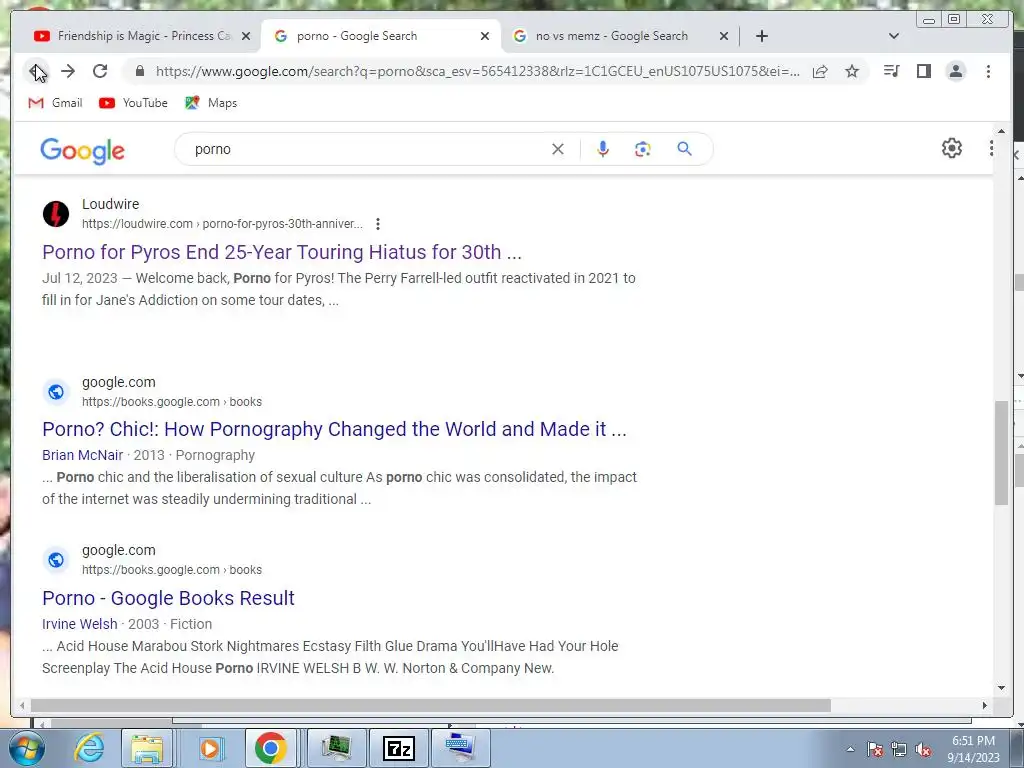This screenshot has width=1024, height=768.
Task: Open the YouTube bookmark
Action: click(133, 103)
